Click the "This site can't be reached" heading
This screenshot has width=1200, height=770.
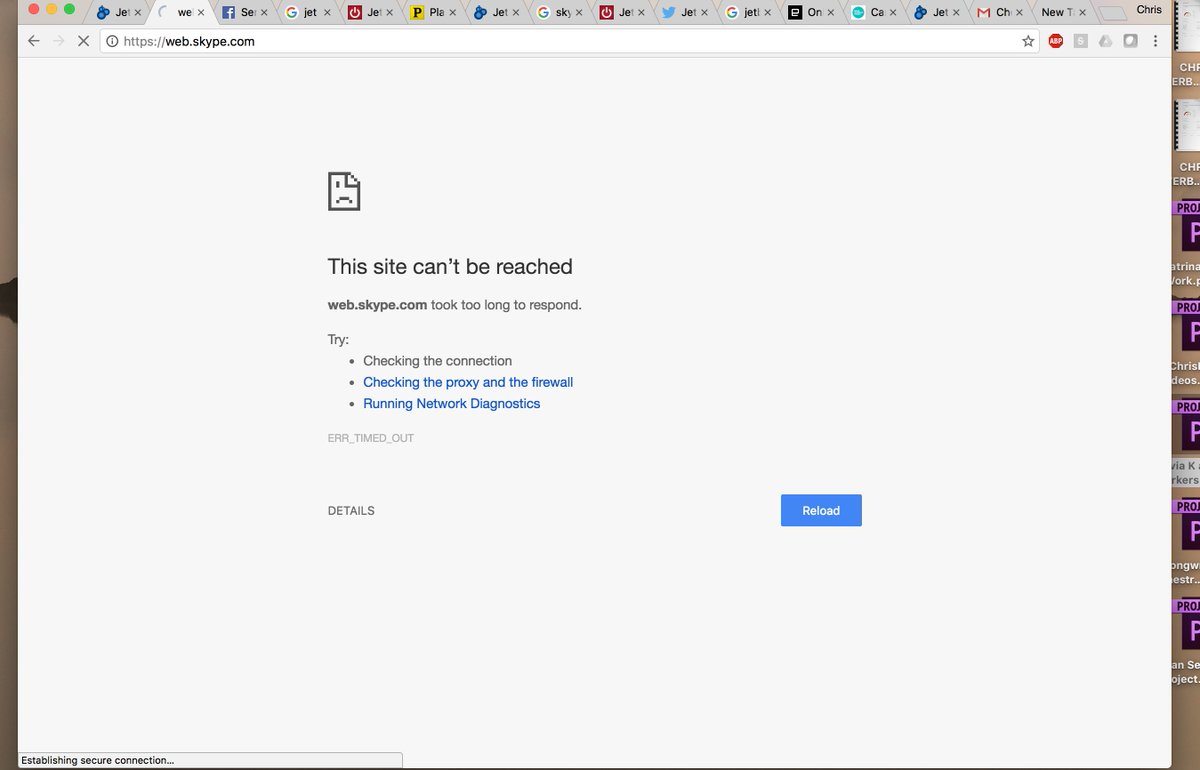pyautogui.click(x=450, y=267)
